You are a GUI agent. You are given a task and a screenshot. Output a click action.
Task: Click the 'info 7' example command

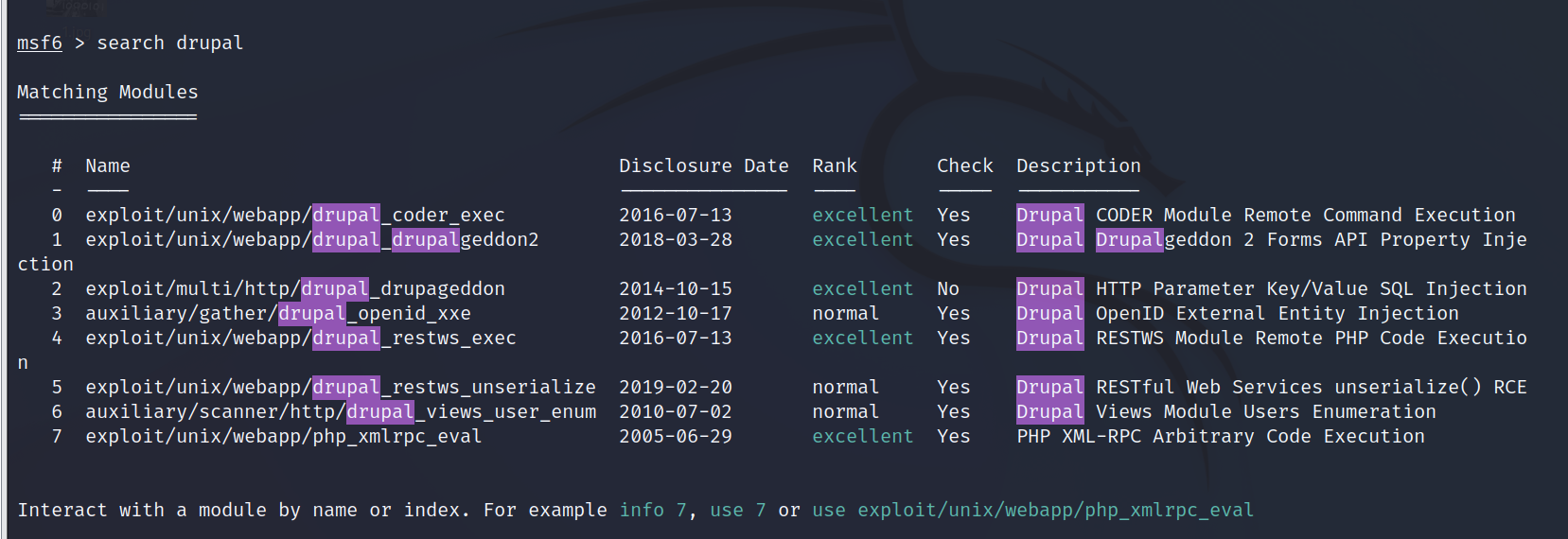pos(653,511)
